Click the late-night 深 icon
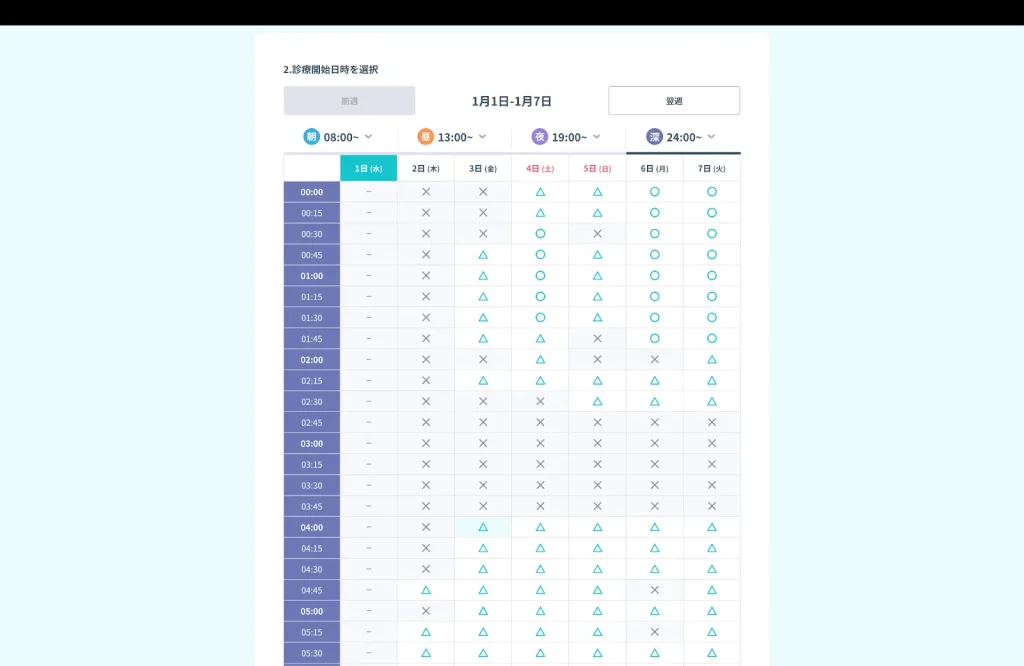 [654, 136]
